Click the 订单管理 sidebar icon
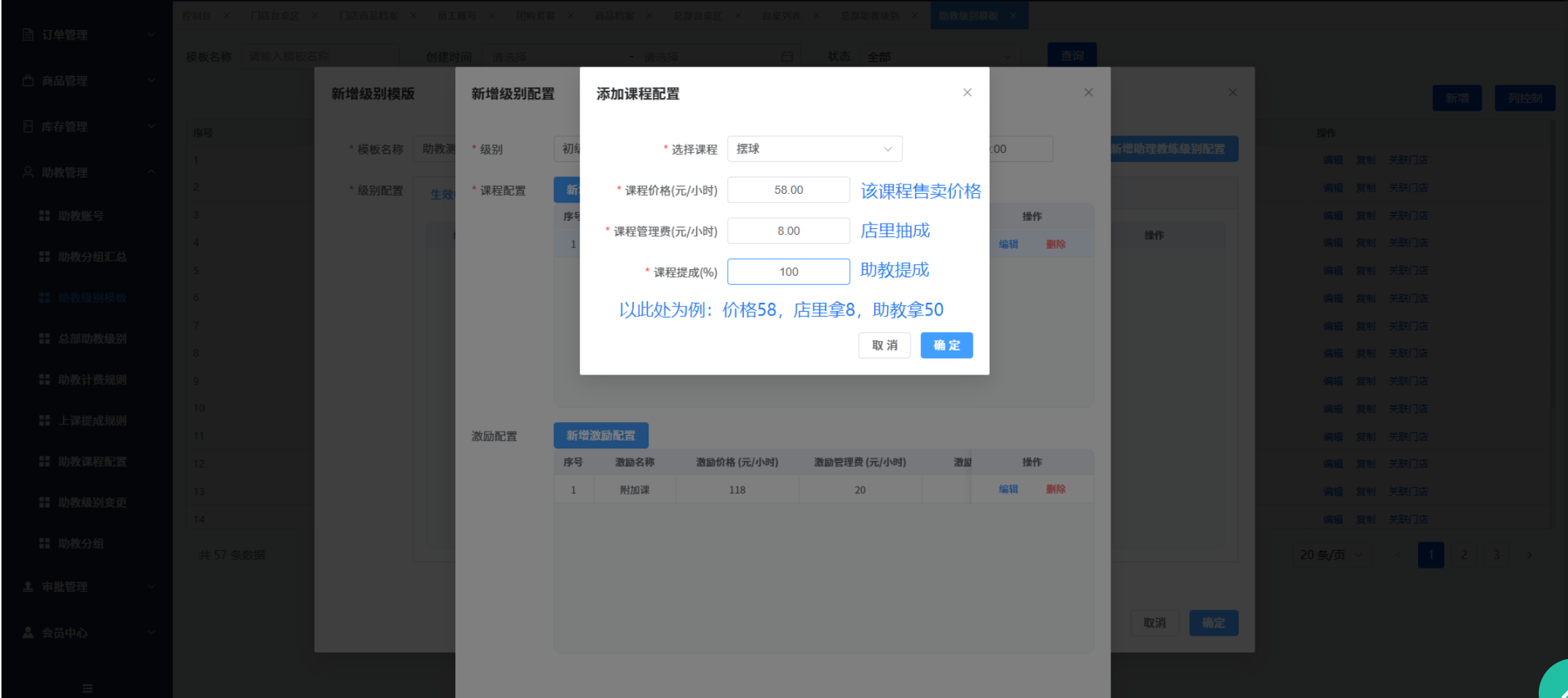Viewport: 1568px width, 698px height. (28, 34)
